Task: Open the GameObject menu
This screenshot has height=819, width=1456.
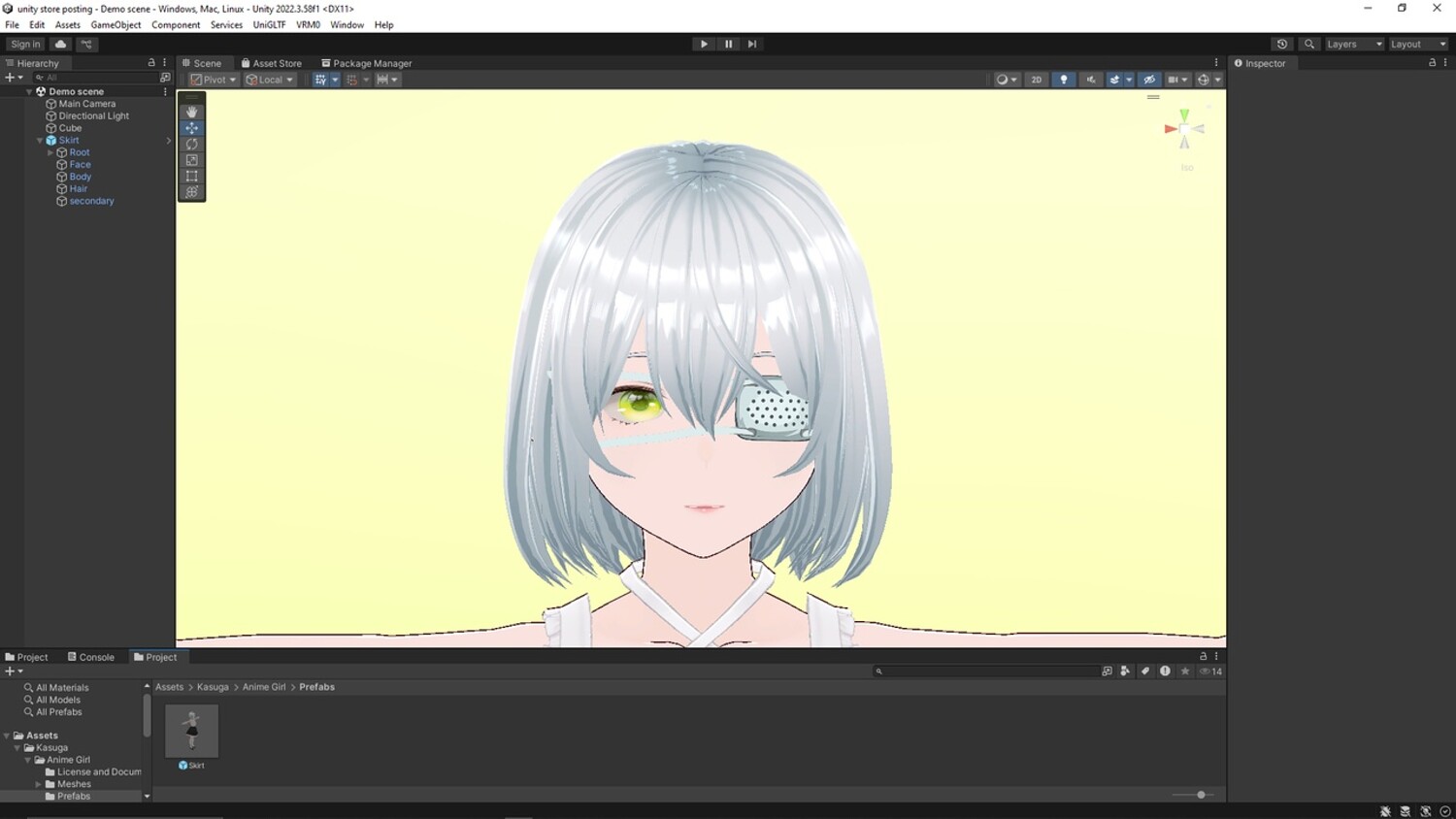Action: click(116, 25)
